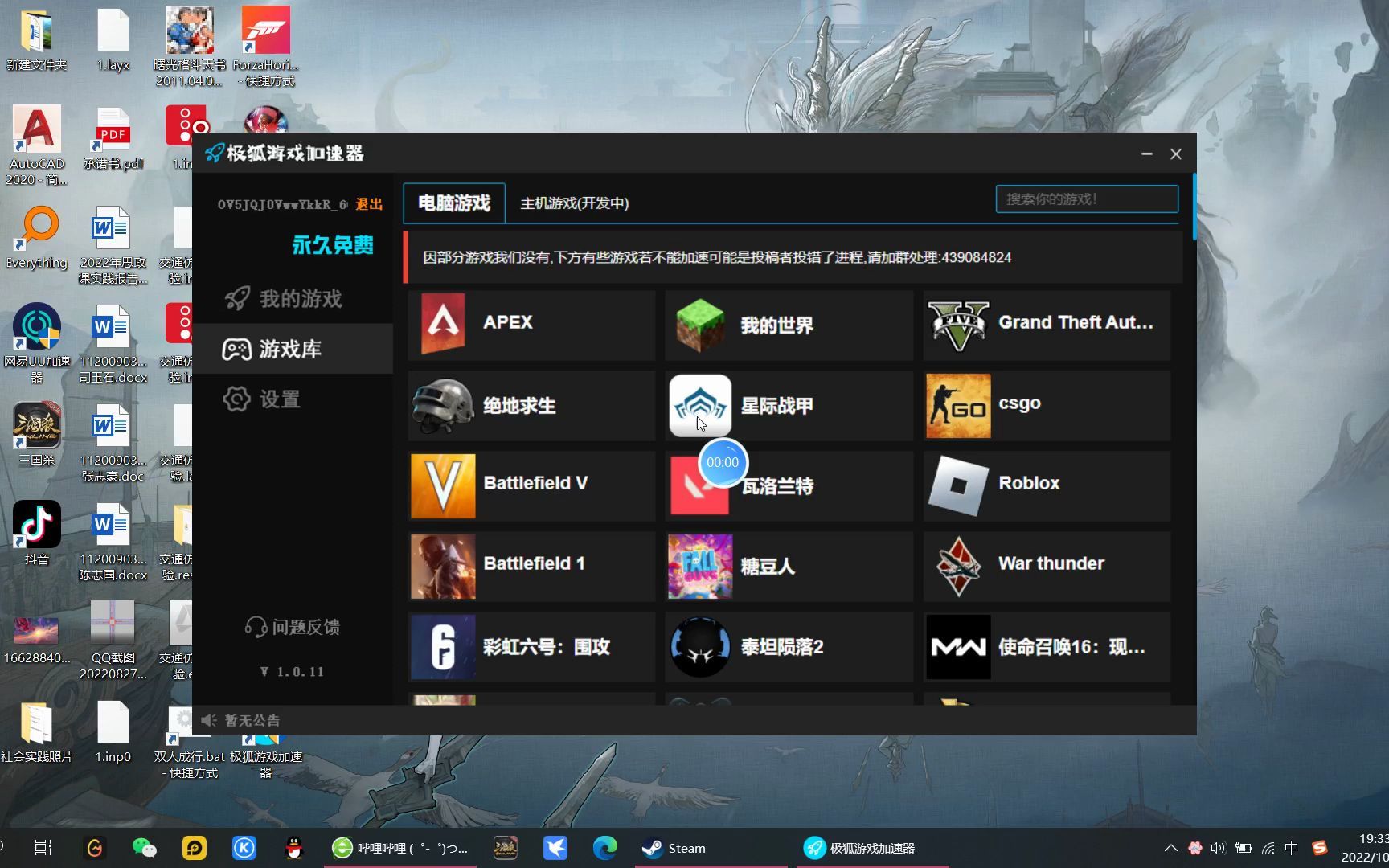Select the ForzaHorizon shortcut on desktop
Screen dimensions: 1389x868
pos(266,47)
